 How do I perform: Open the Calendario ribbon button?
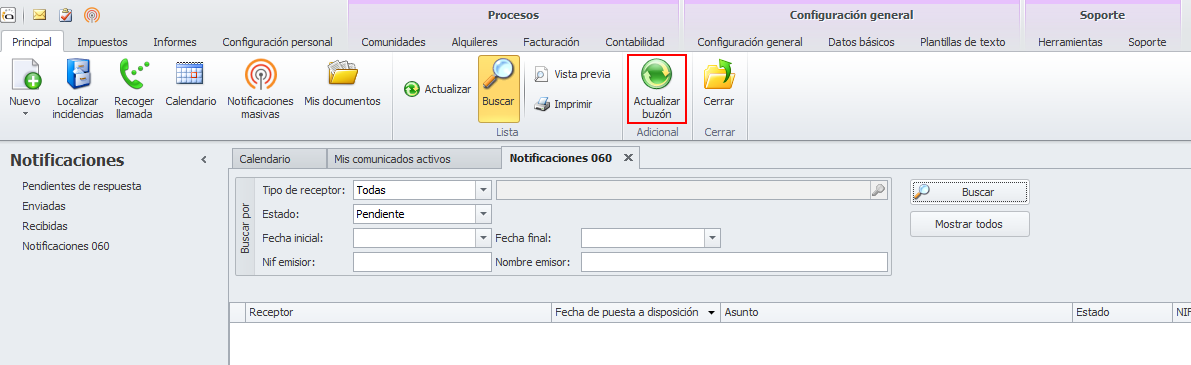191,83
